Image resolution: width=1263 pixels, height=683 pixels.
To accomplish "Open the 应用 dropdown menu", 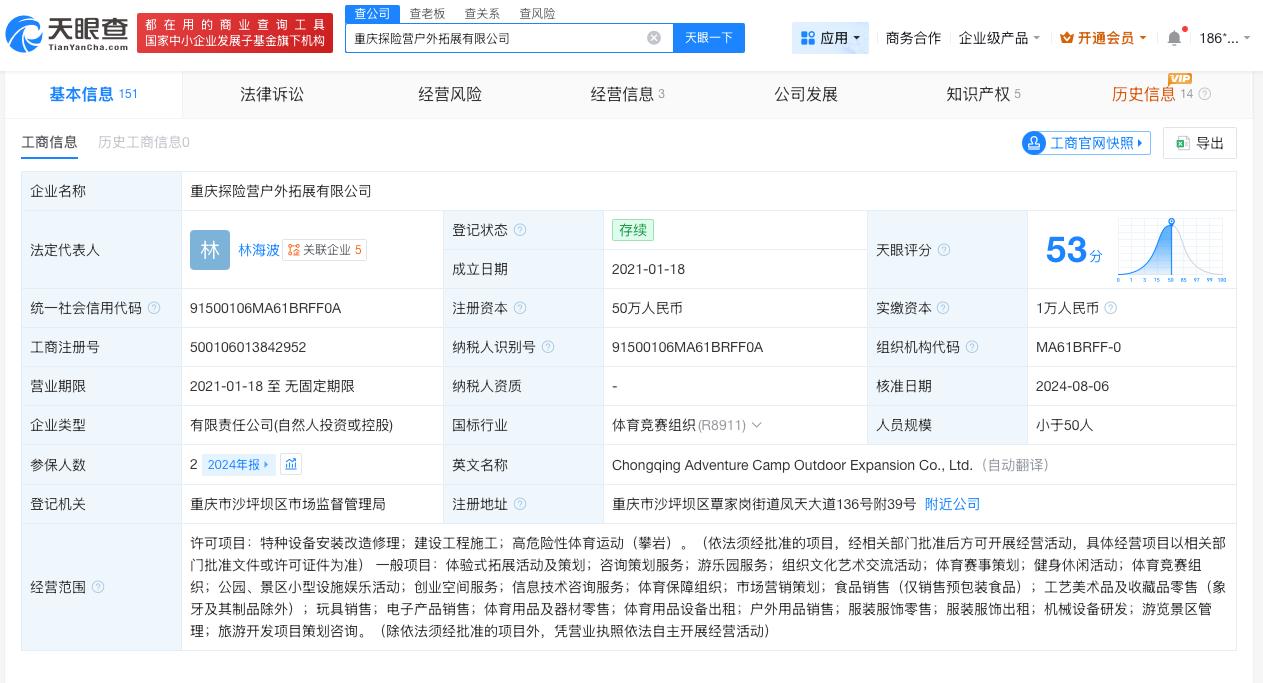I will 830,38.
